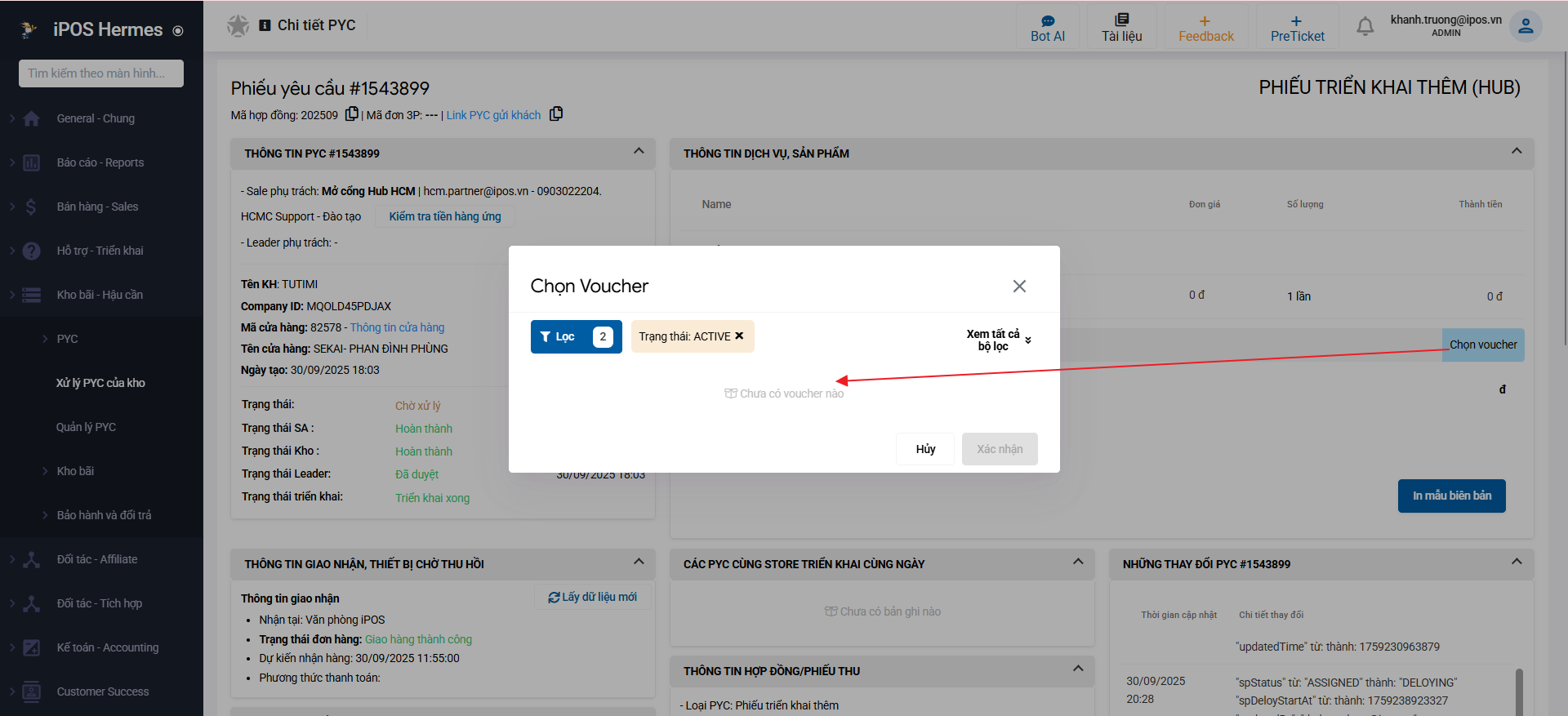Expand Đối tác - Tích hợp menu
1568x716 pixels.
pyautogui.click(x=101, y=603)
